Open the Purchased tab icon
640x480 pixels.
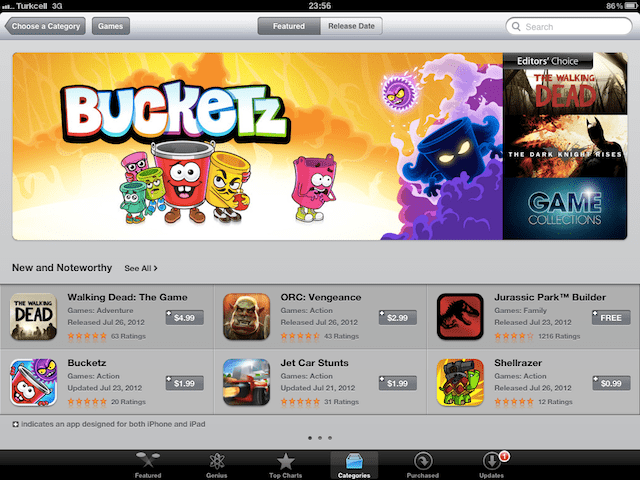point(422,465)
